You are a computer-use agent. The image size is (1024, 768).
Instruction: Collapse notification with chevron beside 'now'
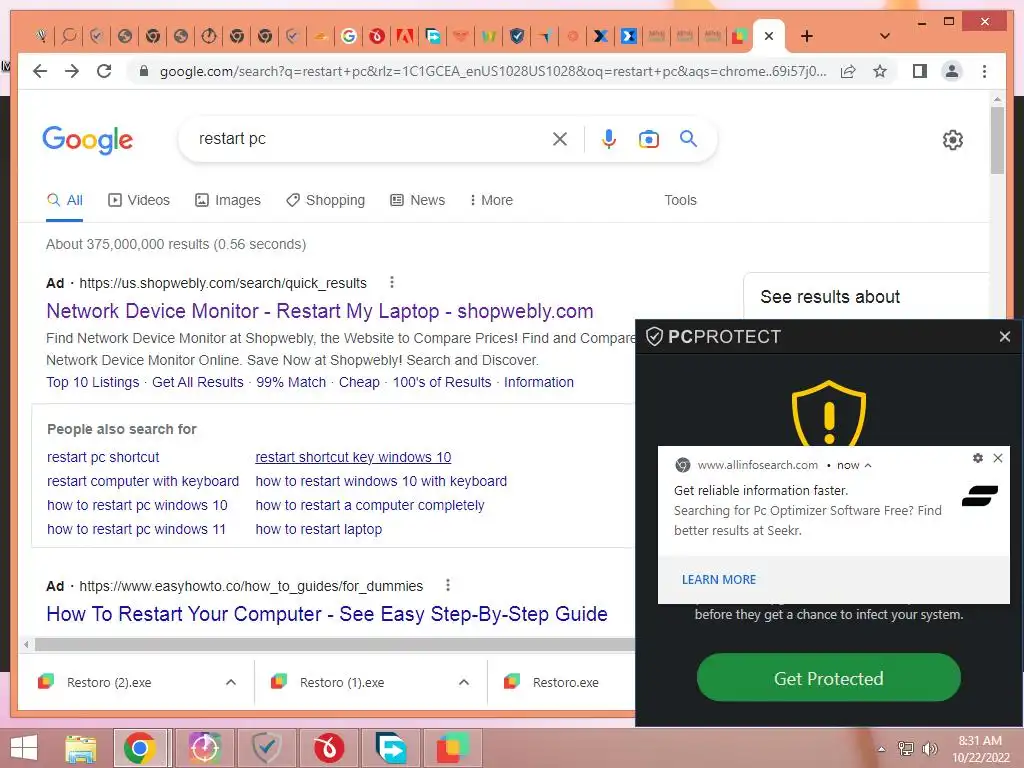868,465
